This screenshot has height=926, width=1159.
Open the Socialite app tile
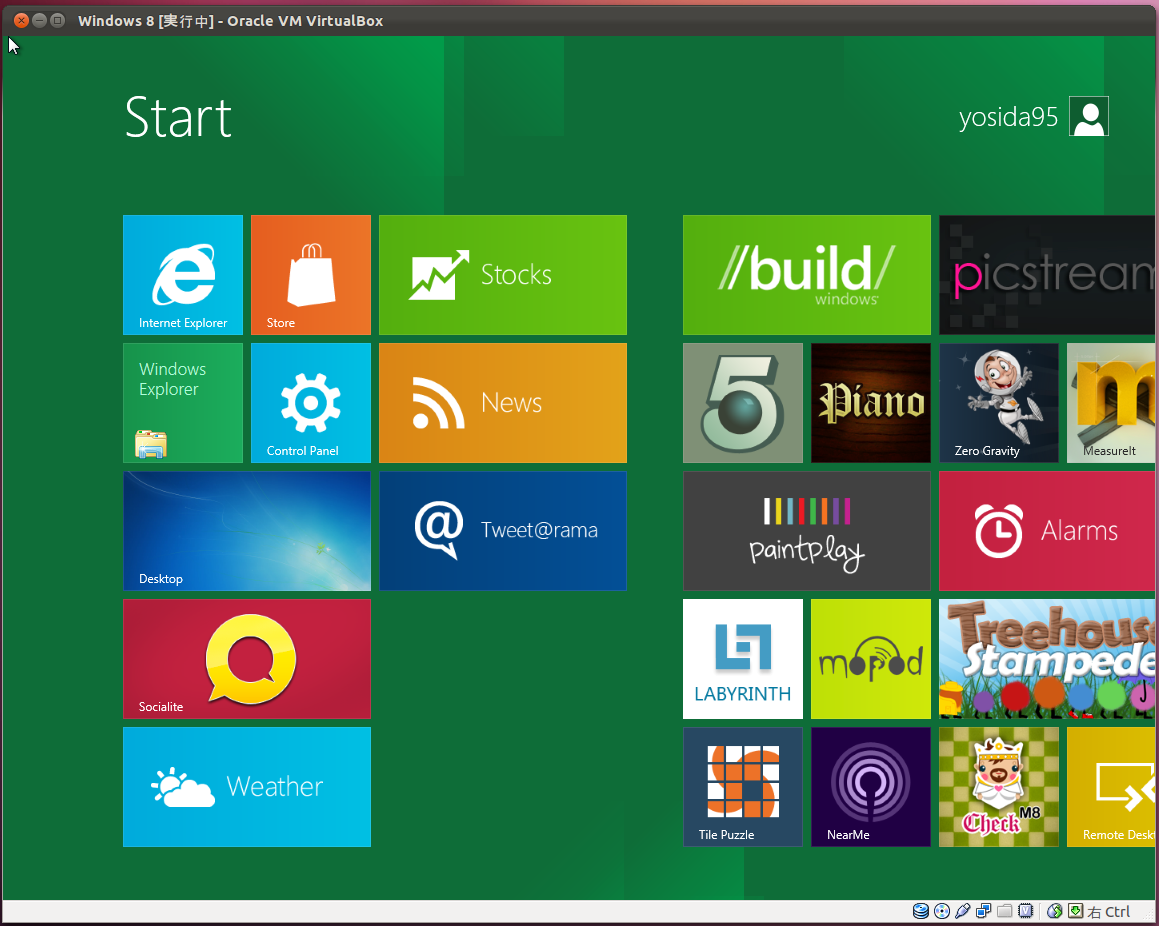tap(247, 659)
